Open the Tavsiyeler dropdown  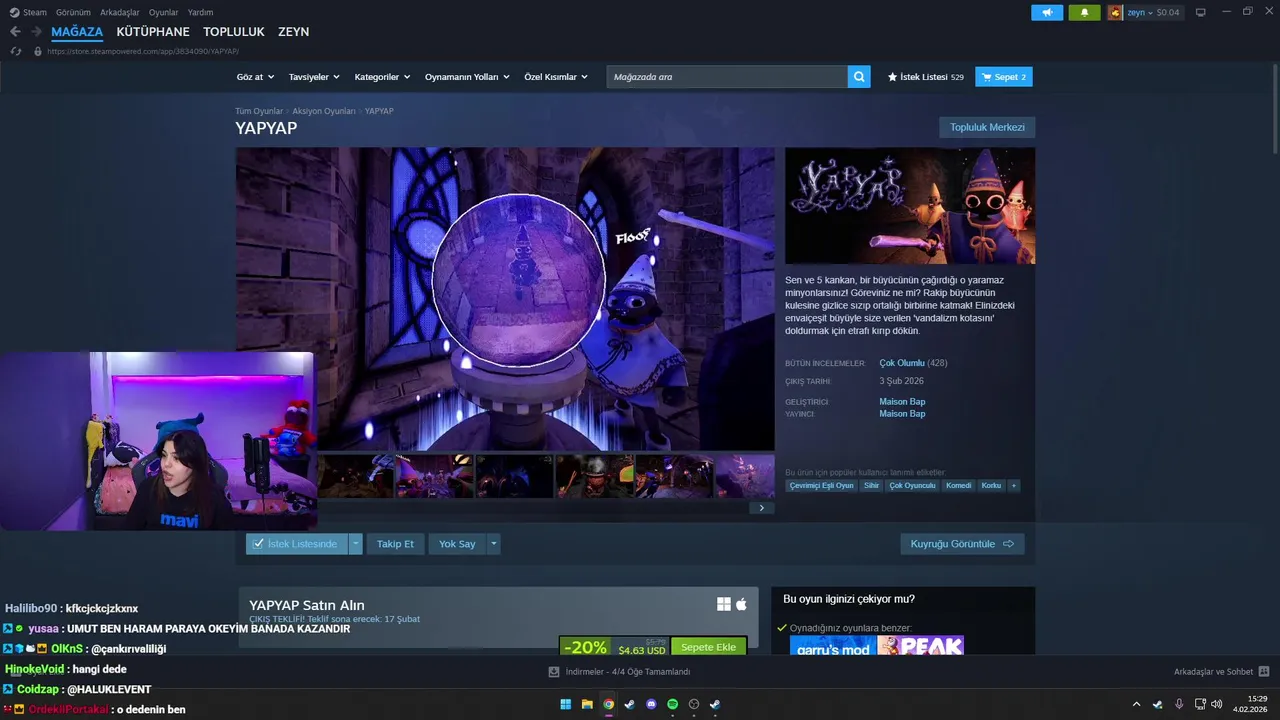pos(314,77)
